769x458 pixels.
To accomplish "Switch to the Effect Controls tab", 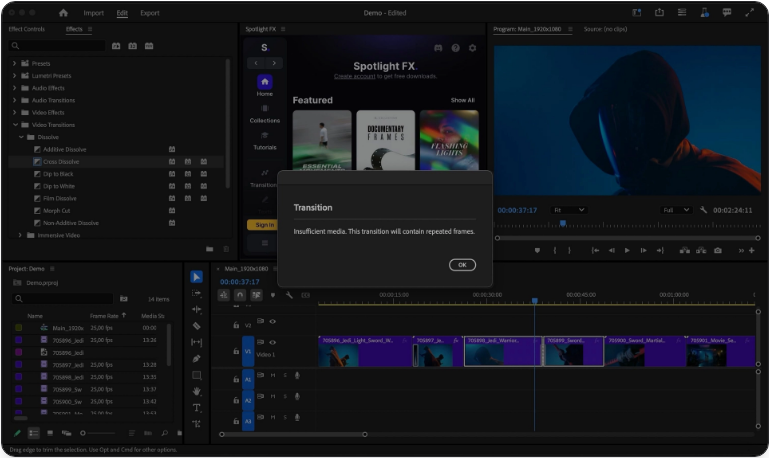I will point(26,29).
